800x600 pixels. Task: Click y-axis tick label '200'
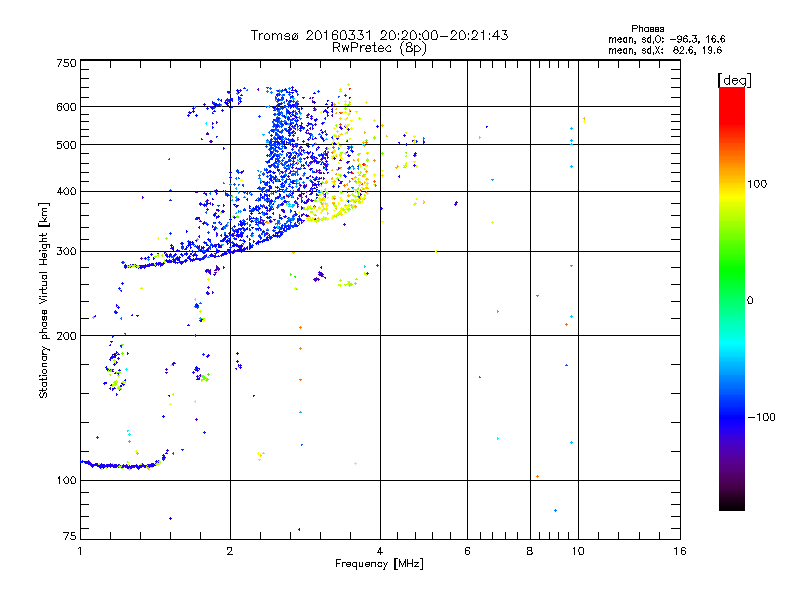coord(66,336)
